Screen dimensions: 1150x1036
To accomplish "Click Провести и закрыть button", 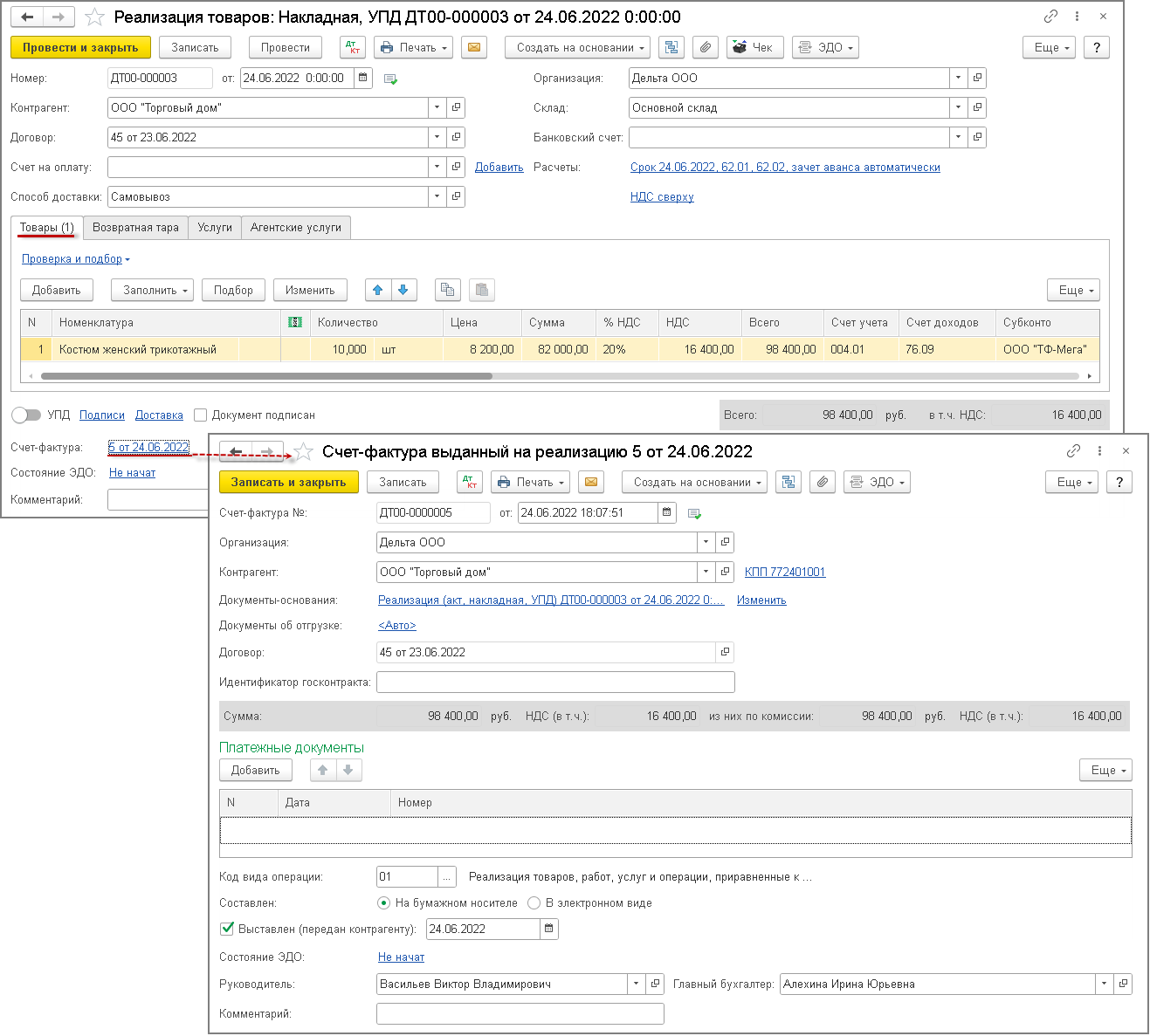I will 80,47.
